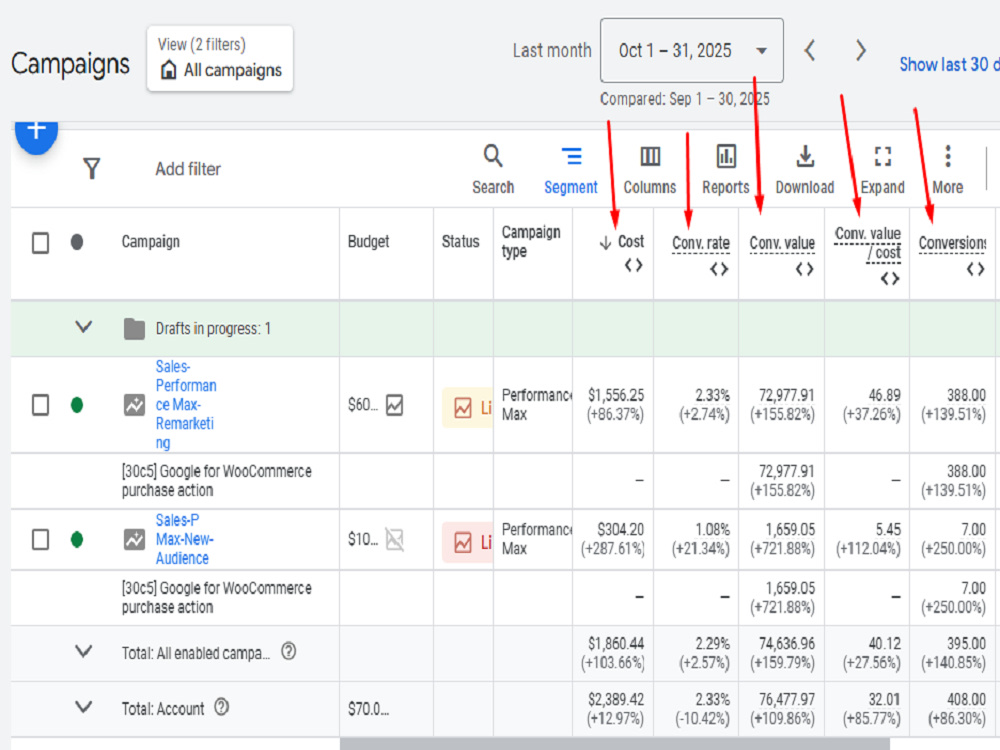
Task: Click the Status column header
Action: (460, 242)
